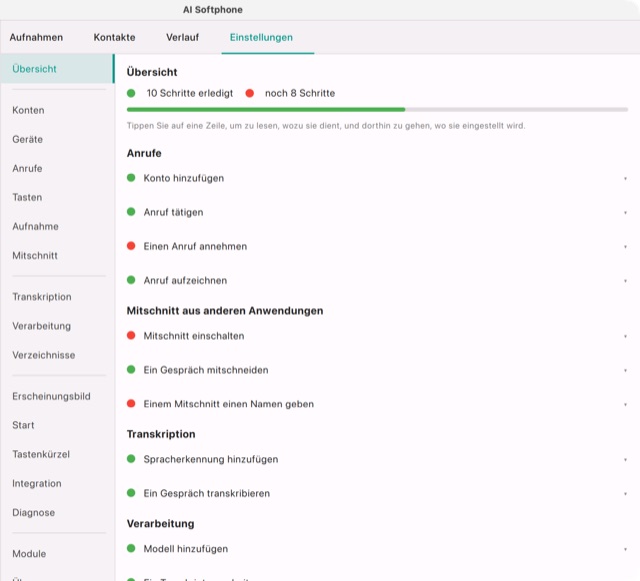Expand Ein Gespräch transkribieren row arrow

coord(625,494)
